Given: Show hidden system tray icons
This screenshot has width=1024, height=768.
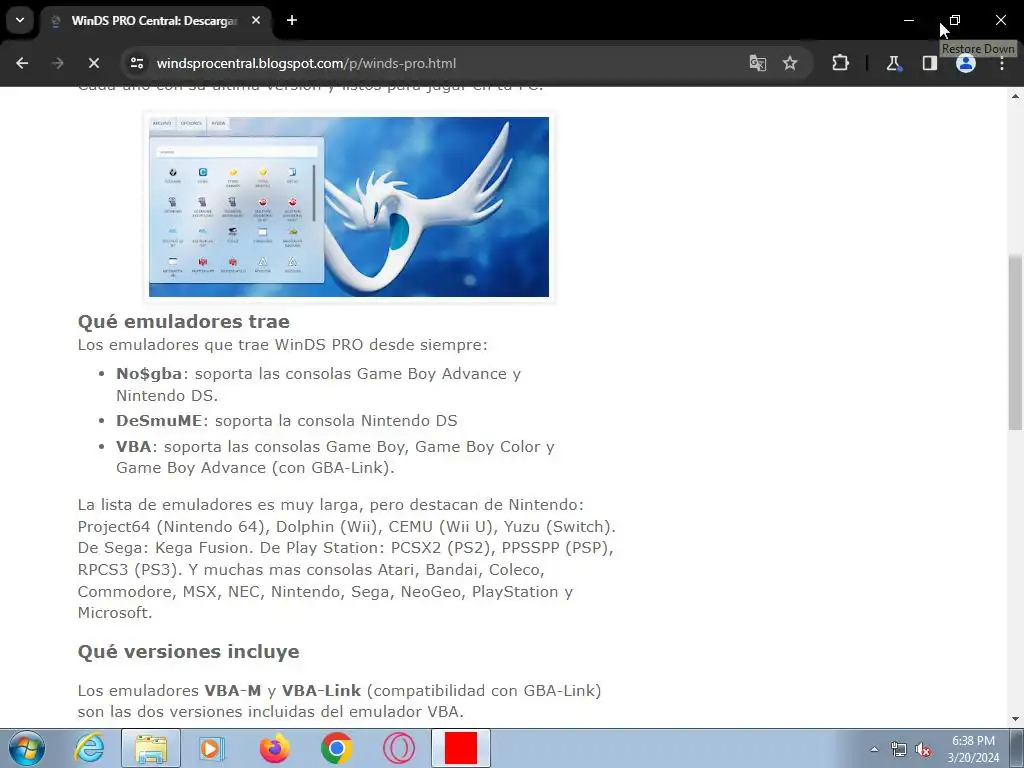Looking at the screenshot, I should [874, 749].
